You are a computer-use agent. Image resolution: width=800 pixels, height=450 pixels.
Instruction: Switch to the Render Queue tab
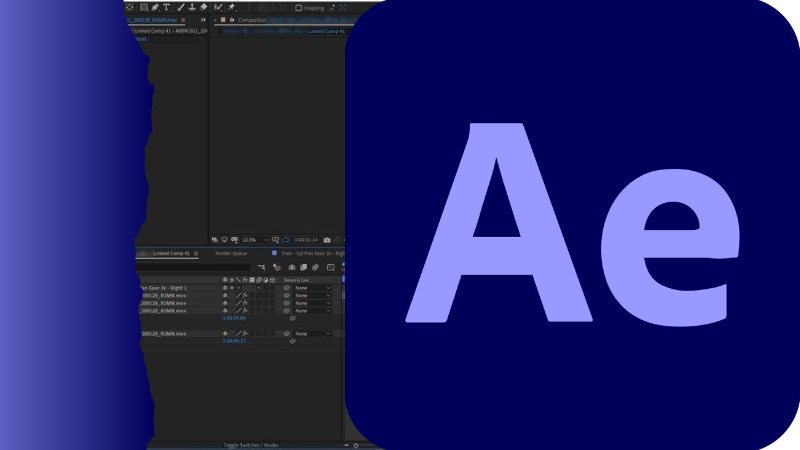tap(231, 253)
